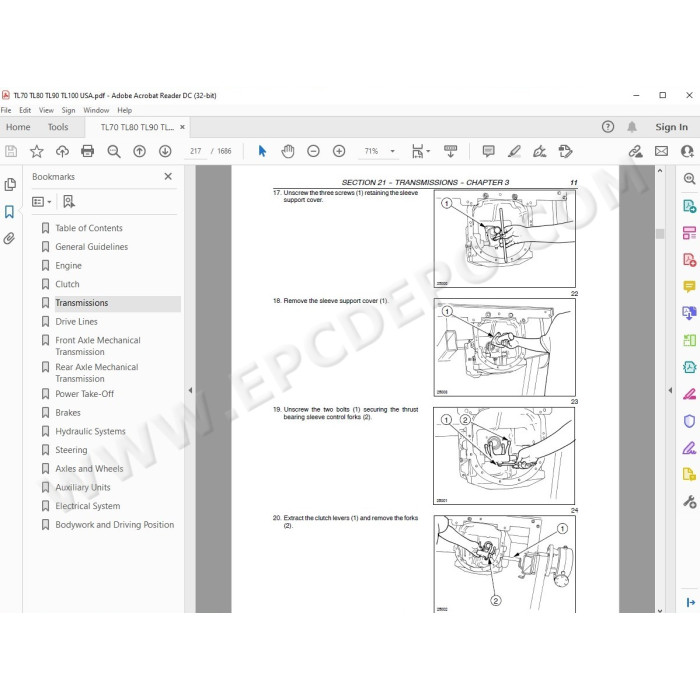
Task: Open the Help question mark icon
Action: coord(608,127)
